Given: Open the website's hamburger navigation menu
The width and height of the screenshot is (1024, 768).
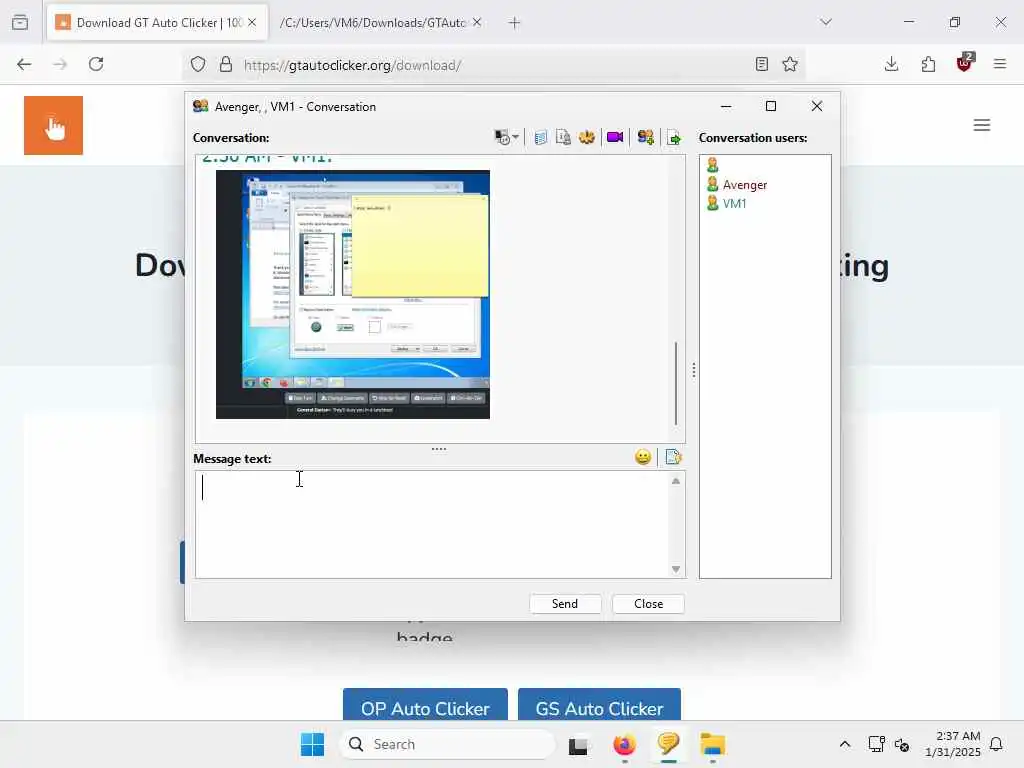Looking at the screenshot, I should 982,125.
